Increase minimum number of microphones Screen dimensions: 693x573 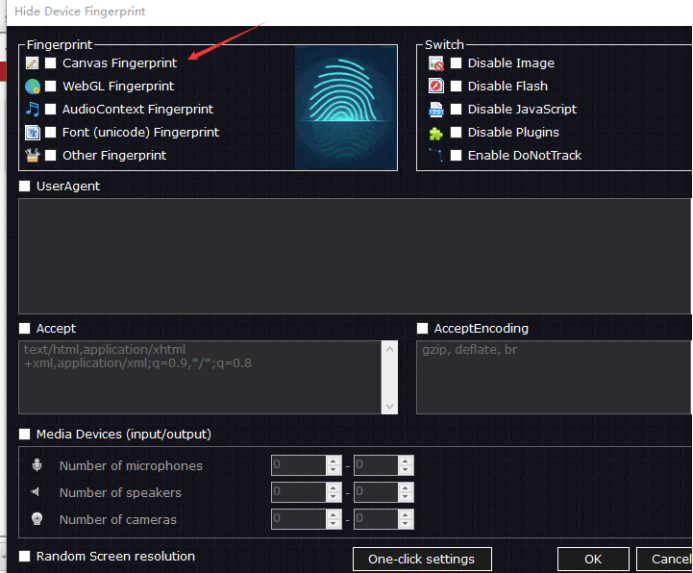tap(334, 461)
